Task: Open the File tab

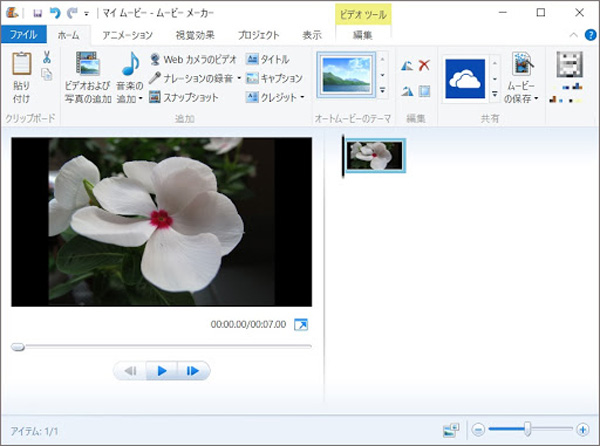Action: coord(24,35)
